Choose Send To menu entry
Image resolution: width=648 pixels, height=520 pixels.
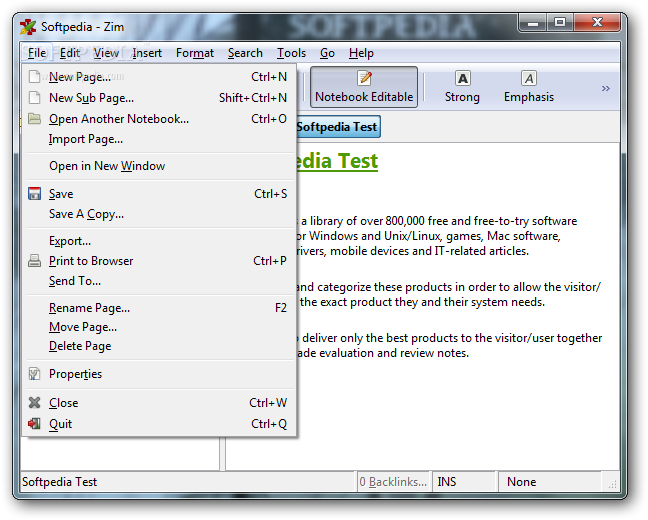click(x=161, y=281)
